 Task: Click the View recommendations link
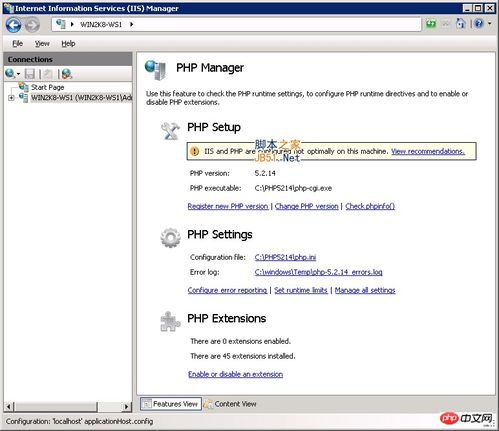428,152
